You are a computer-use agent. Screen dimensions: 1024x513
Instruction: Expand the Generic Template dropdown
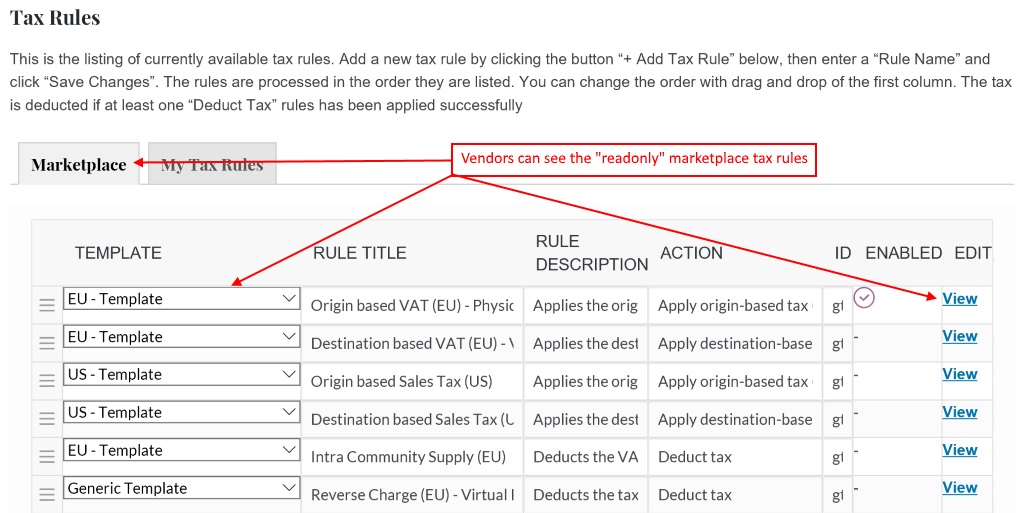pos(182,488)
